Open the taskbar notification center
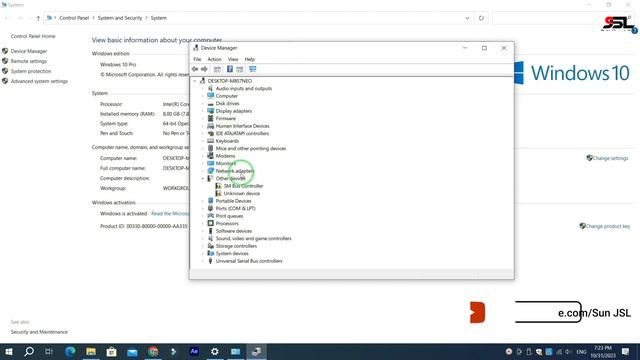The width and height of the screenshot is (640, 360). tap(625, 351)
